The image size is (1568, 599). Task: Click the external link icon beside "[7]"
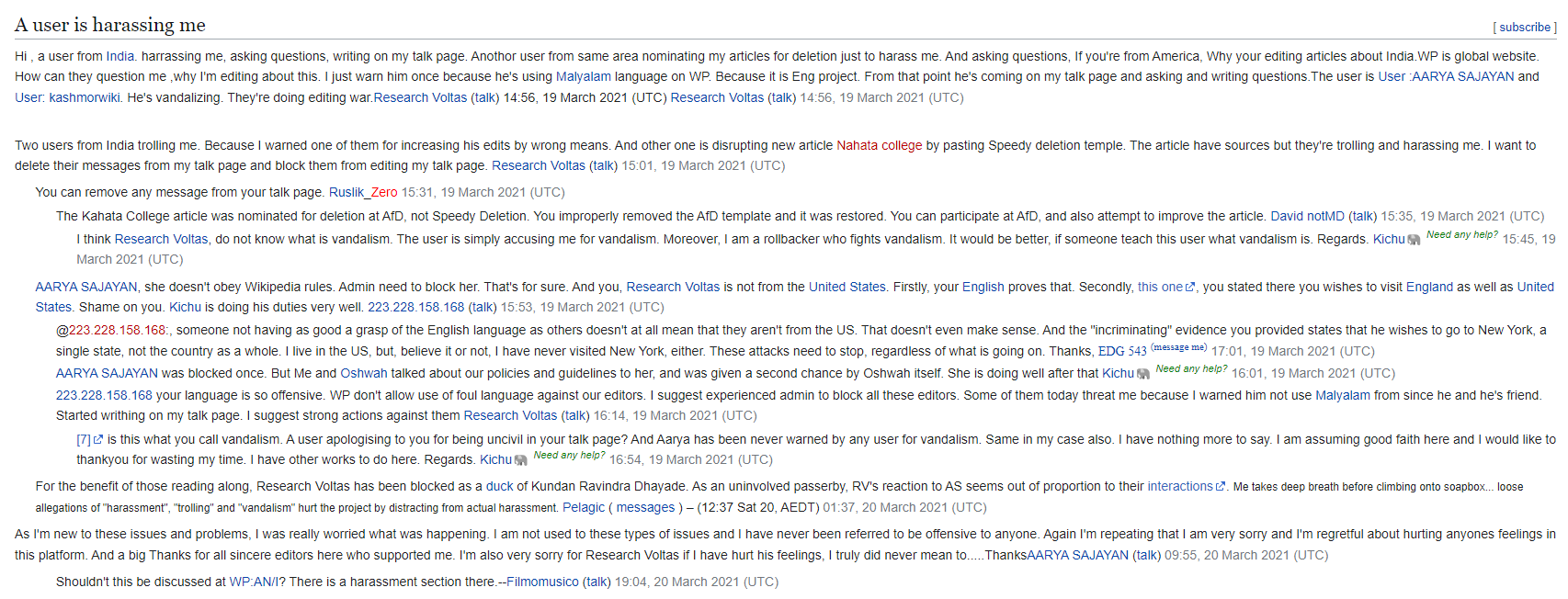coord(98,440)
